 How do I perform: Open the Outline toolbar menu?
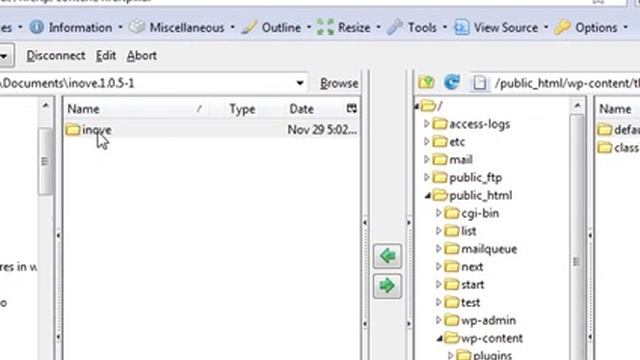(x=281, y=28)
